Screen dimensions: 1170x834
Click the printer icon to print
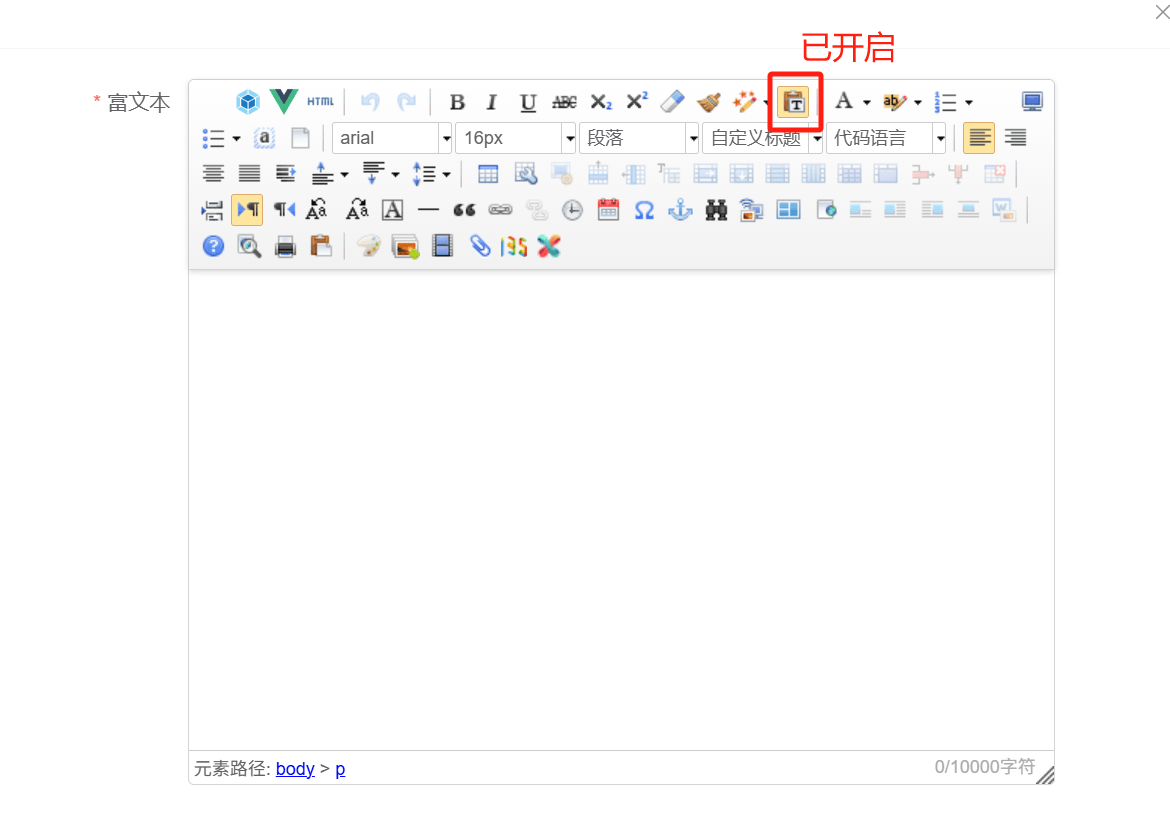pos(285,246)
